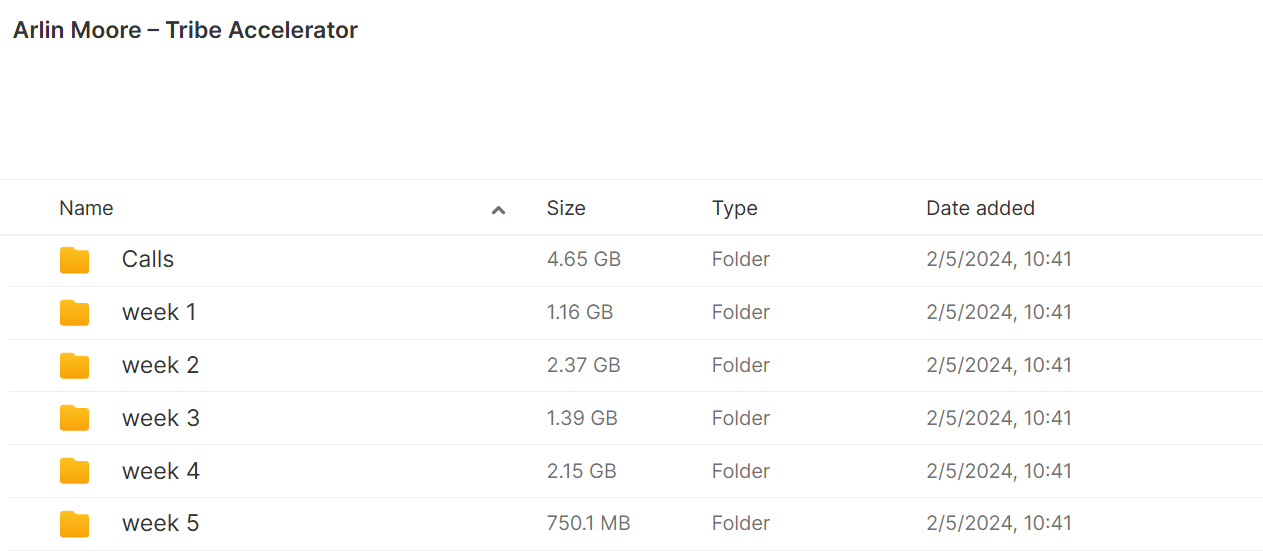Open the week 4 folder name
1263x552 pixels.
[161, 471]
